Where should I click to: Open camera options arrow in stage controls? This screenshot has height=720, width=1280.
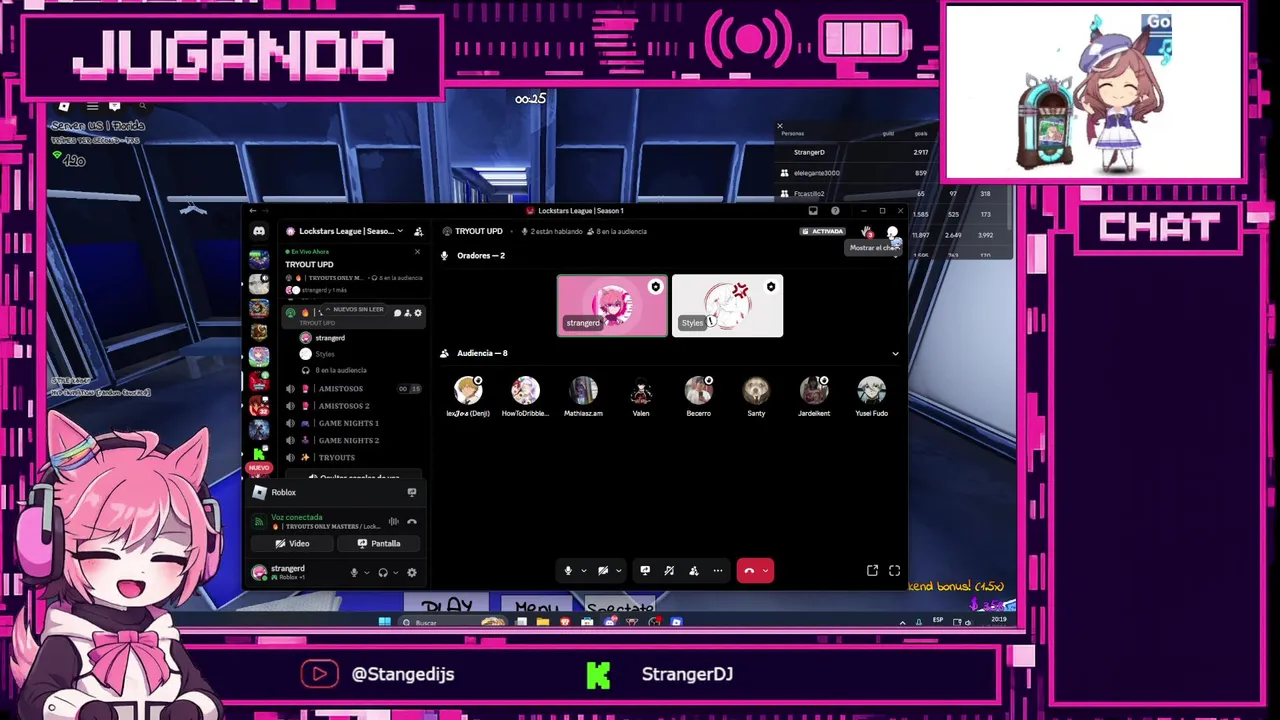pos(619,571)
